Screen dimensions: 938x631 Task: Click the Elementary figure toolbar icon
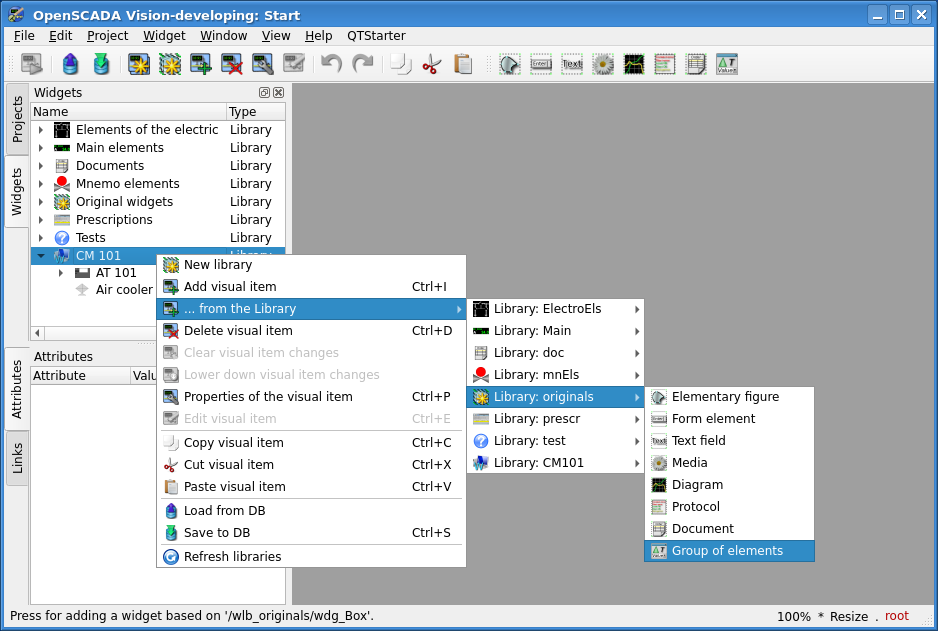pyautogui.click(x=510, y=65)
